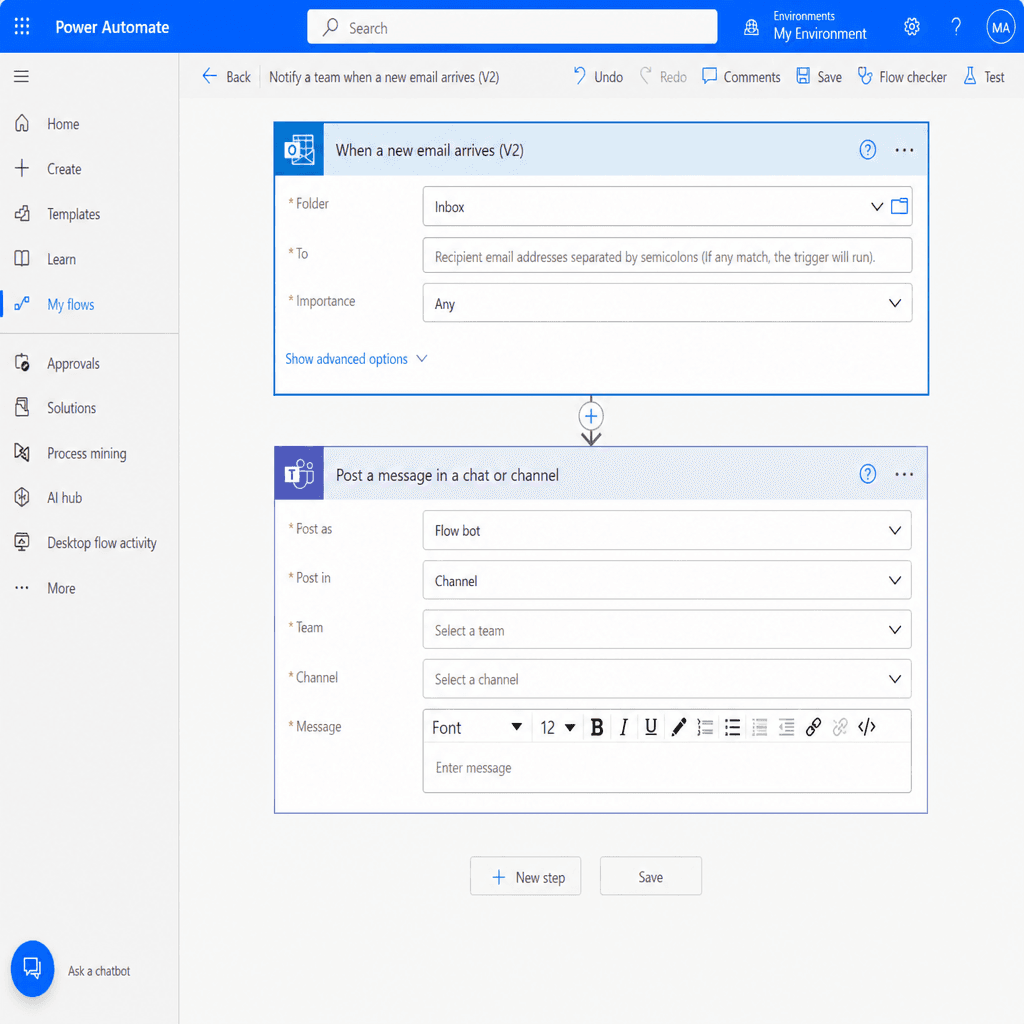Go Back from the flow editor
Viewport: 1024px width, 1024px height.
pyautogui.click(x=226, y=77)
